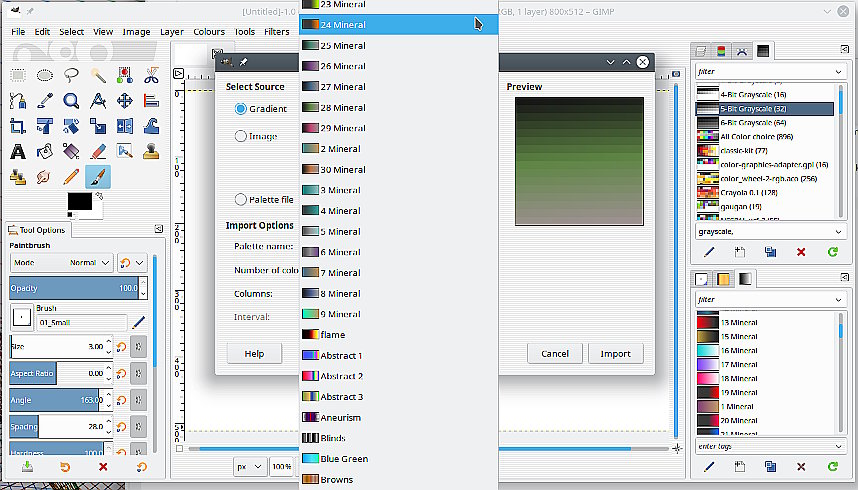Open the Layer menu
This screenshot has width=858, height=490.
pos(172,32)
